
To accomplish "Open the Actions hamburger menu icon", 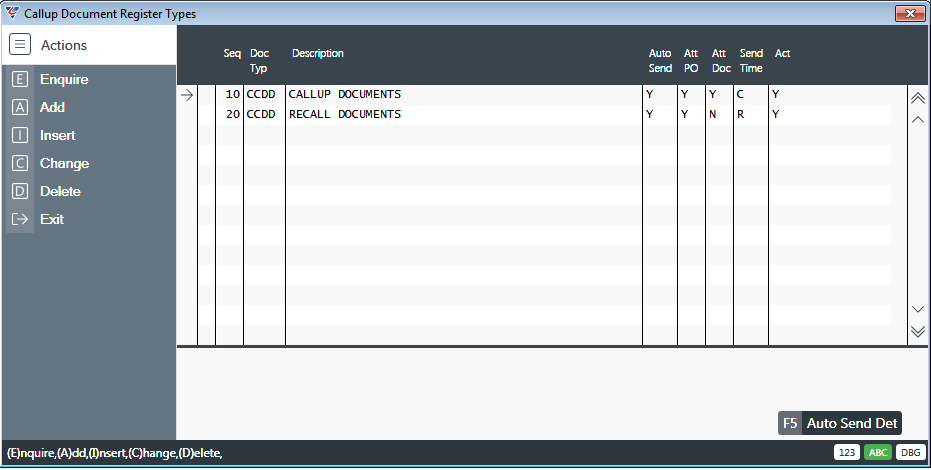I will pyautogui.click(x=20, y=45).
